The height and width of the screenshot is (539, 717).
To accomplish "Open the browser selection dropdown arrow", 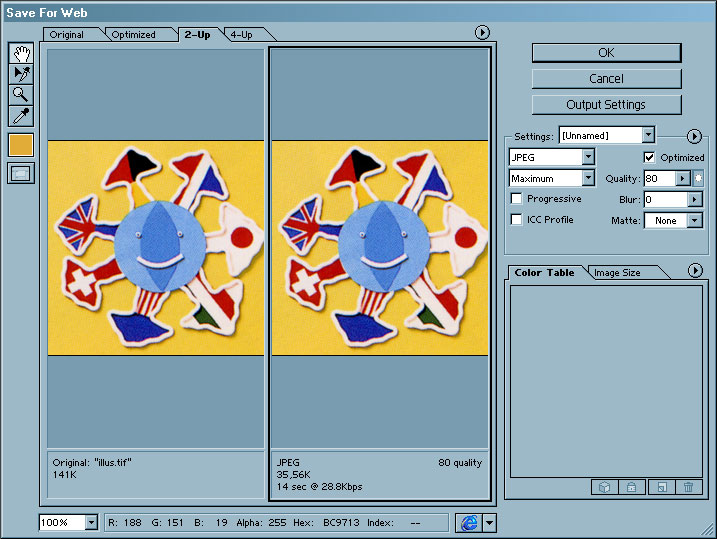I will pyautogui.click(x=489, y=523).
